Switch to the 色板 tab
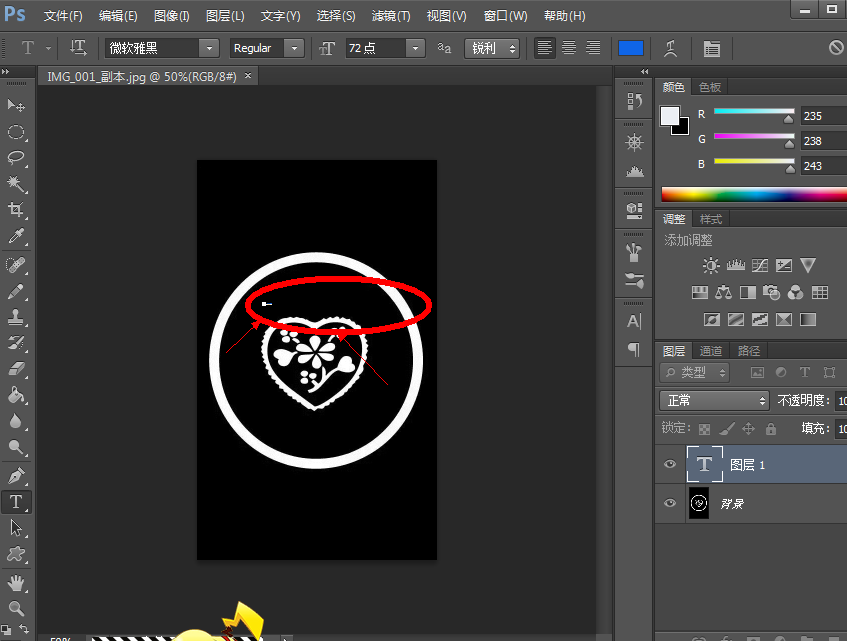This screenshot has height=641, width=847. tap(709, 87)
